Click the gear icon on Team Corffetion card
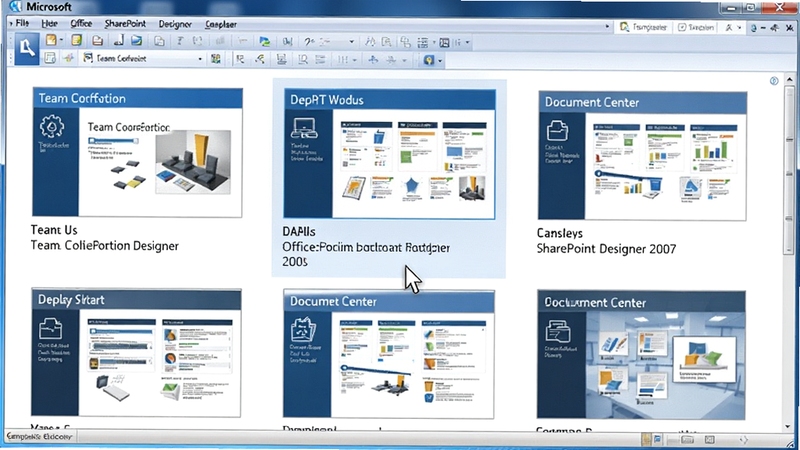The image size is (800, 450). click(52, 127)
